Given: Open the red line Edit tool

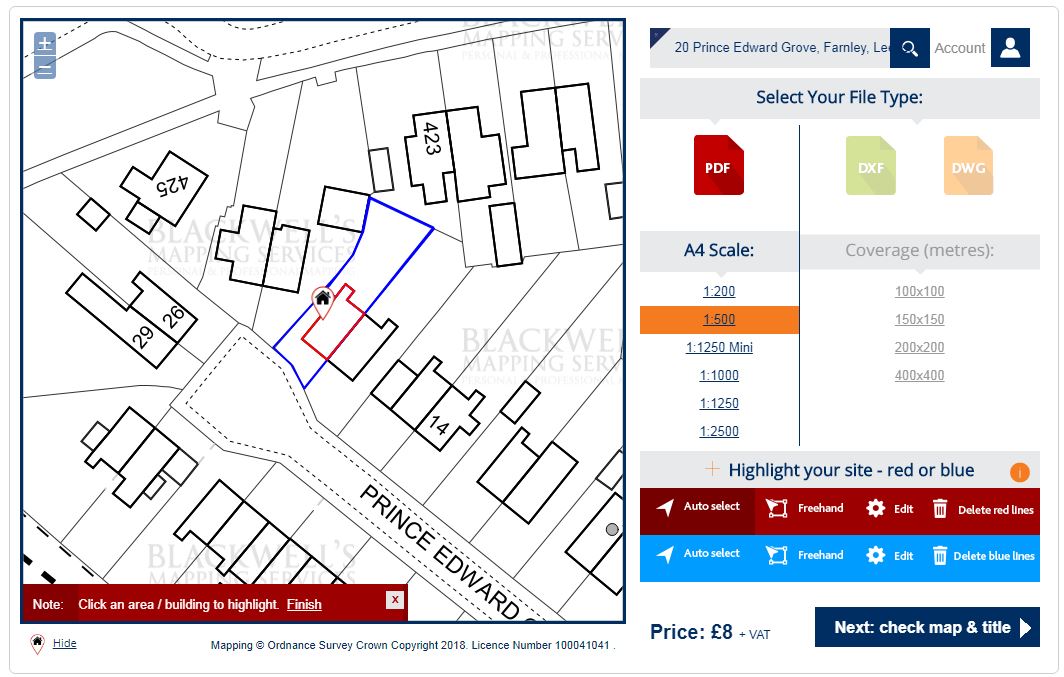Looking at the screenshot, I should [x=888, y=508].
